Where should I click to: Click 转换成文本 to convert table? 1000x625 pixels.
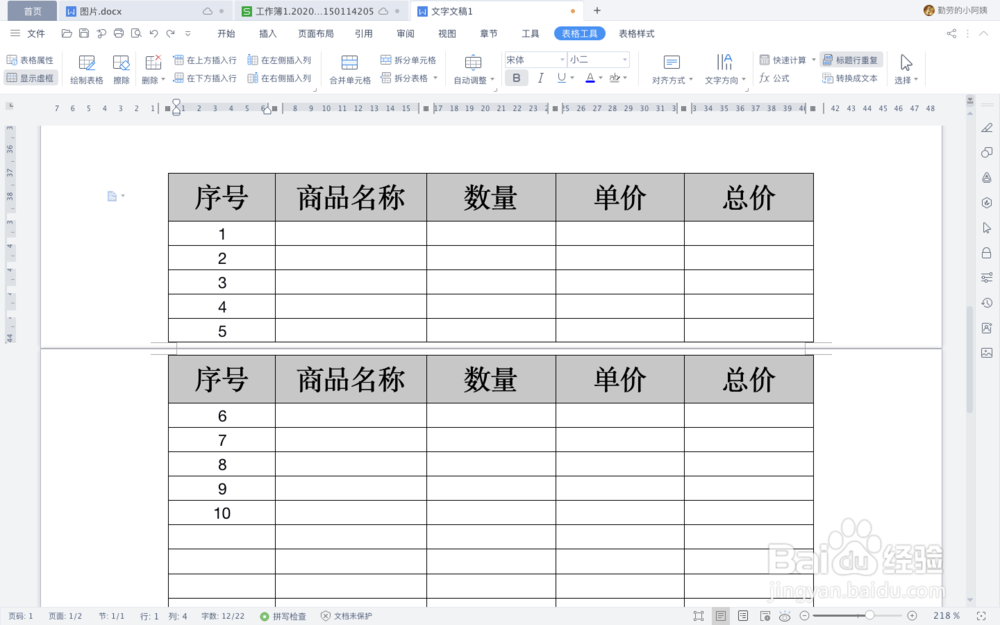point(851,77)
